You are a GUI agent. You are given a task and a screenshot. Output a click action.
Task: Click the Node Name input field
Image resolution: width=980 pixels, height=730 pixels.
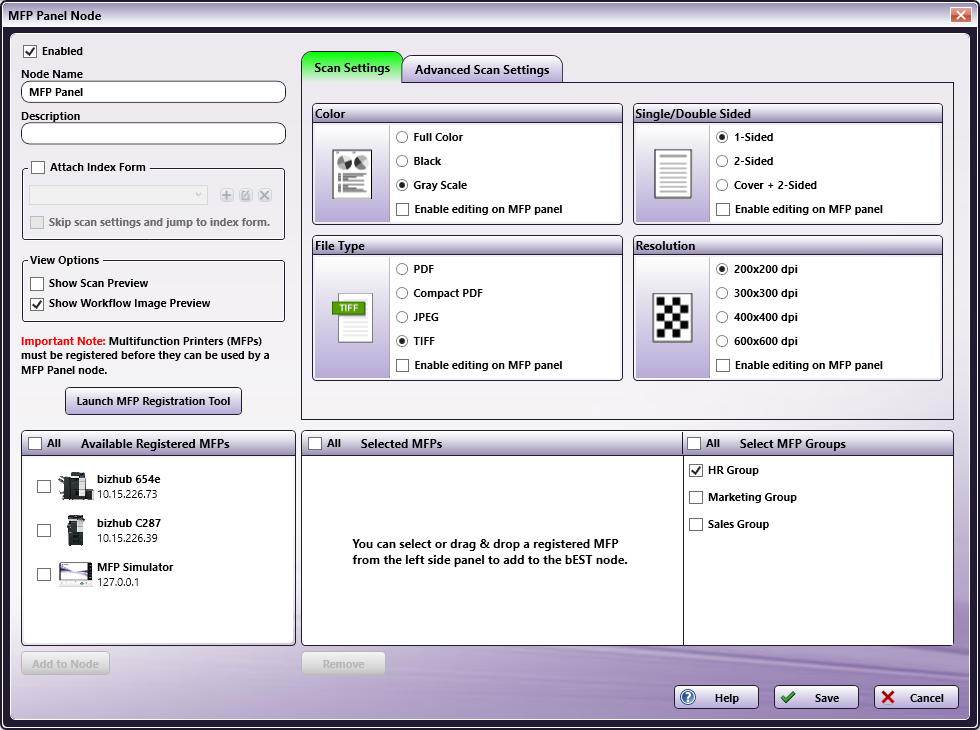pos(153,92)
